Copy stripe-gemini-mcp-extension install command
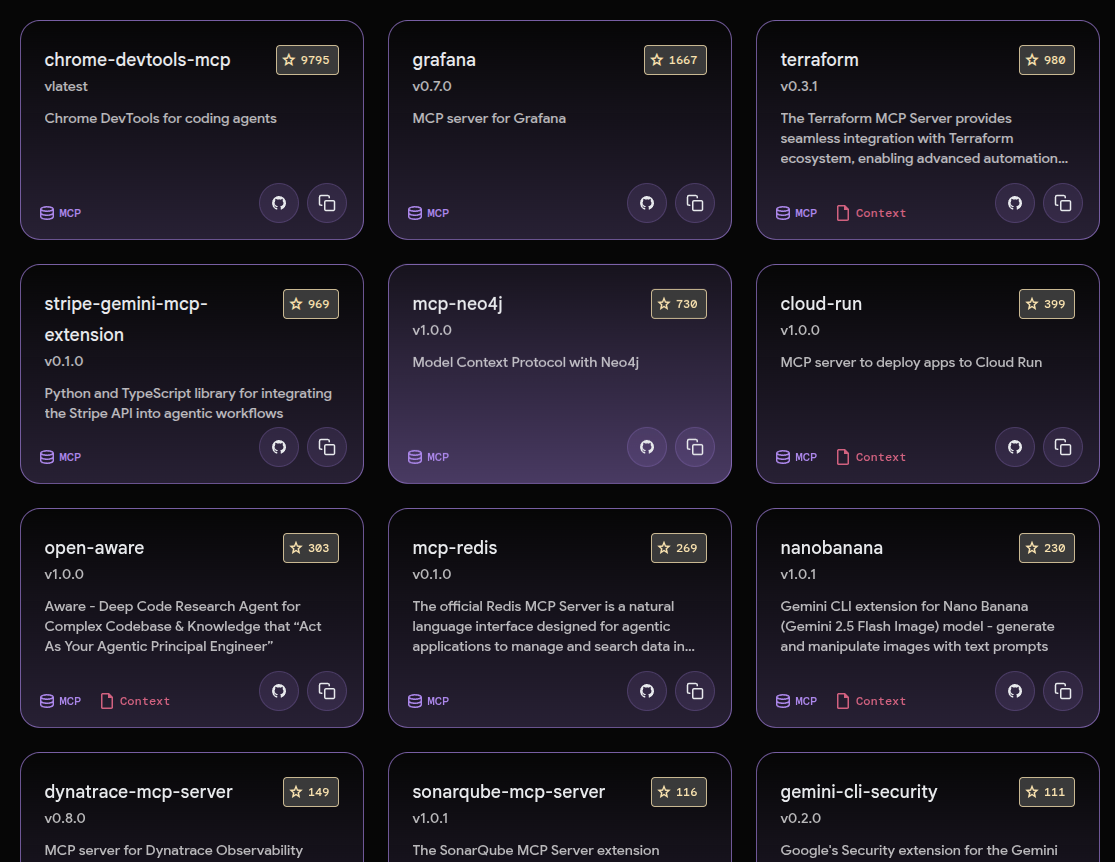 pos(327,447)
